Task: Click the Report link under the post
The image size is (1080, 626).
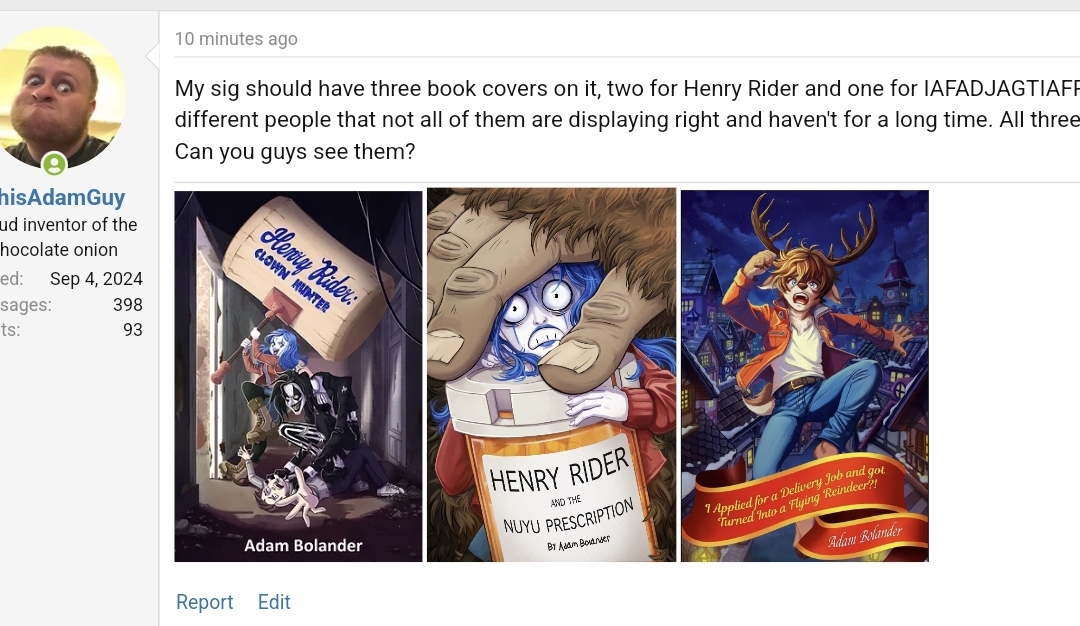Action: coord(205,602)
